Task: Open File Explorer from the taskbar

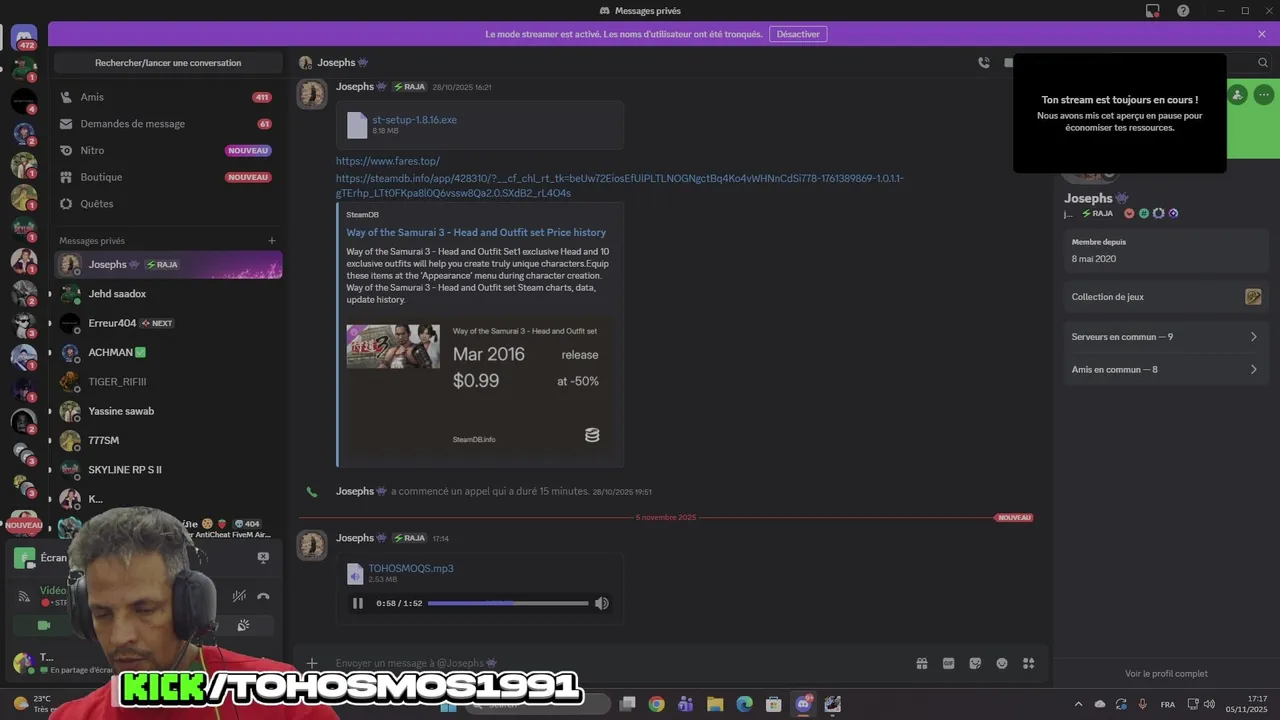Action: (x=715, y=704)
